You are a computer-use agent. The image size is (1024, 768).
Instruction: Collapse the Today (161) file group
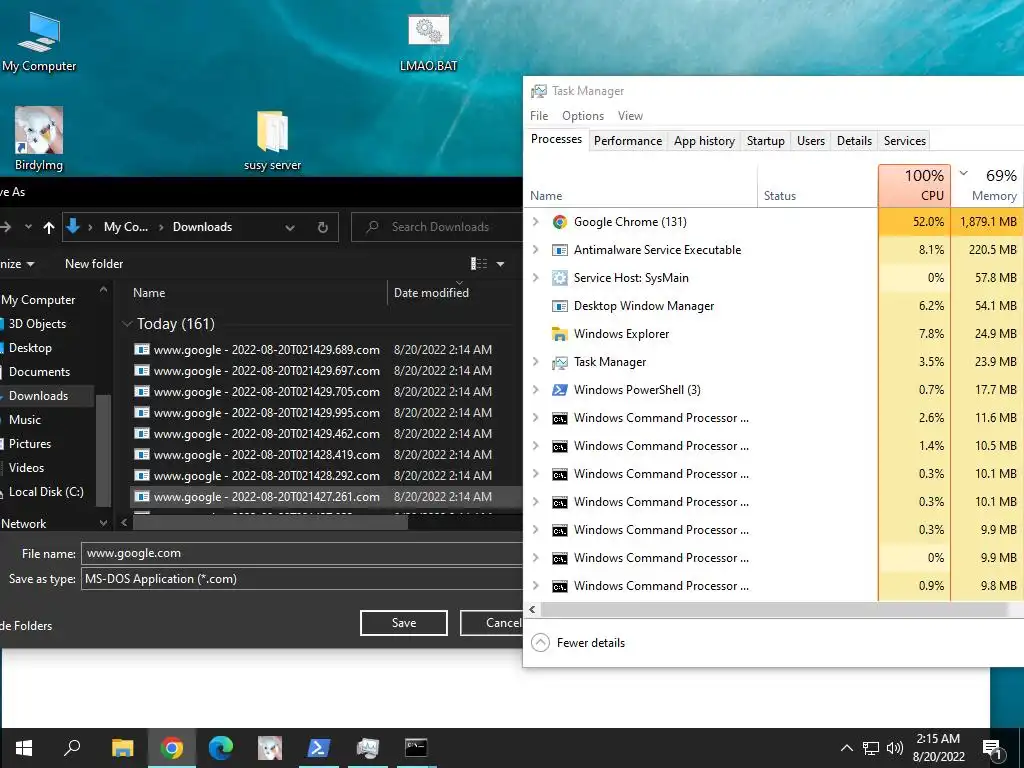pos(127,324)
